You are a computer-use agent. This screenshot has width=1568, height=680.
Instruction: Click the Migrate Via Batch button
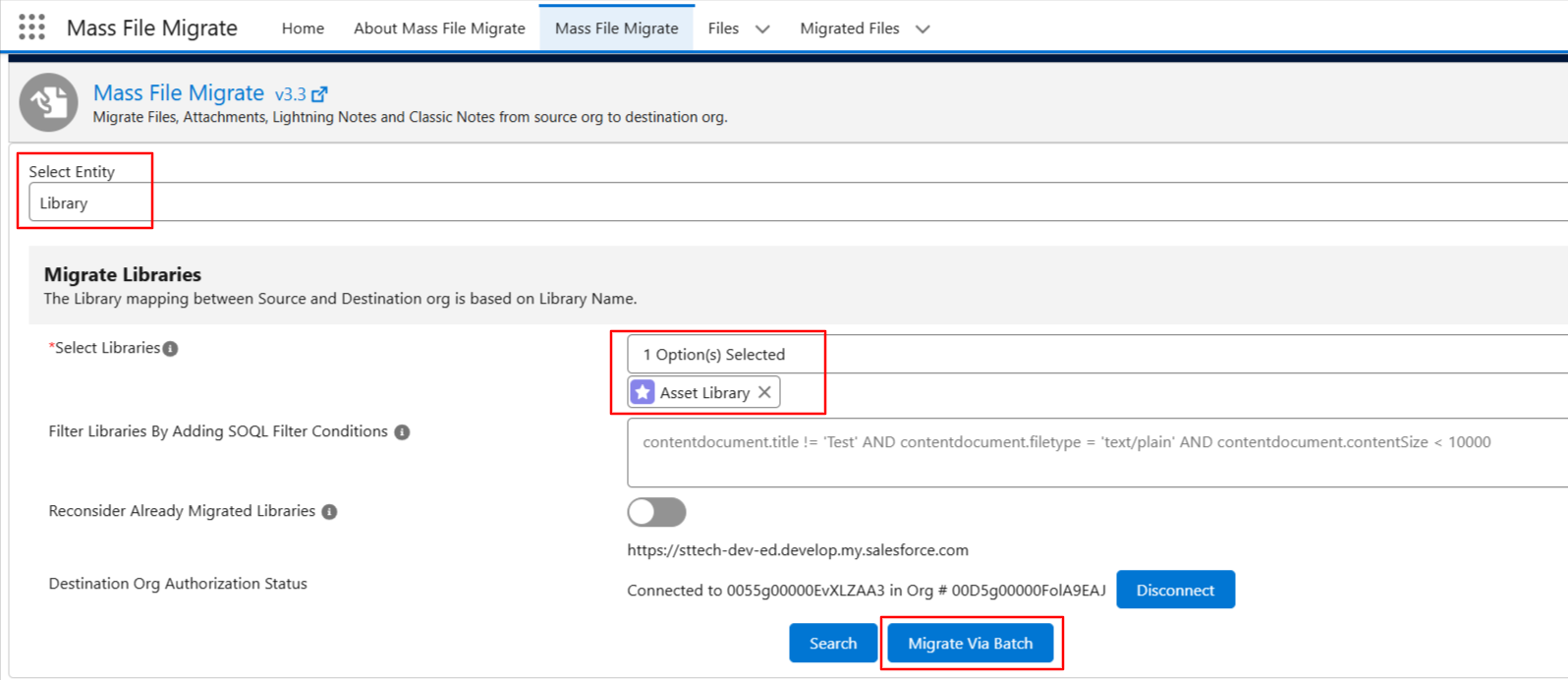[x=971, y=644]
